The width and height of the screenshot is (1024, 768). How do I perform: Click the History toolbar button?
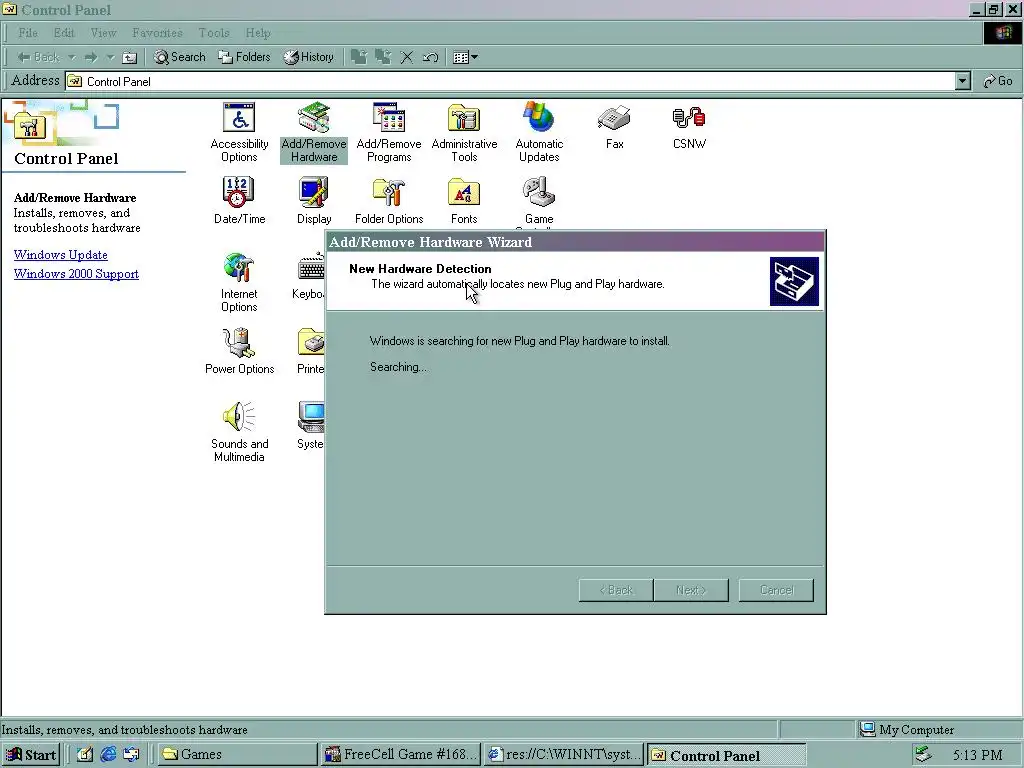pyautogui.click(x=308, y=57)
